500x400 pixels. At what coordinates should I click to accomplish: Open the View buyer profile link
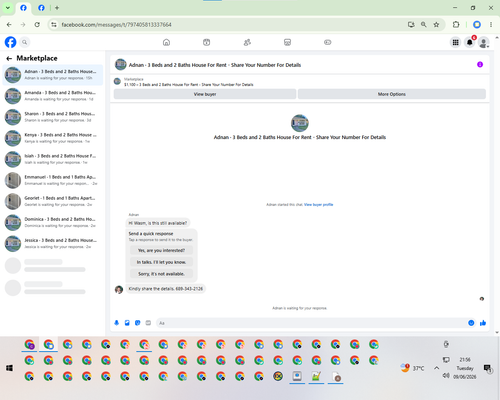click(x=318, y=205)
